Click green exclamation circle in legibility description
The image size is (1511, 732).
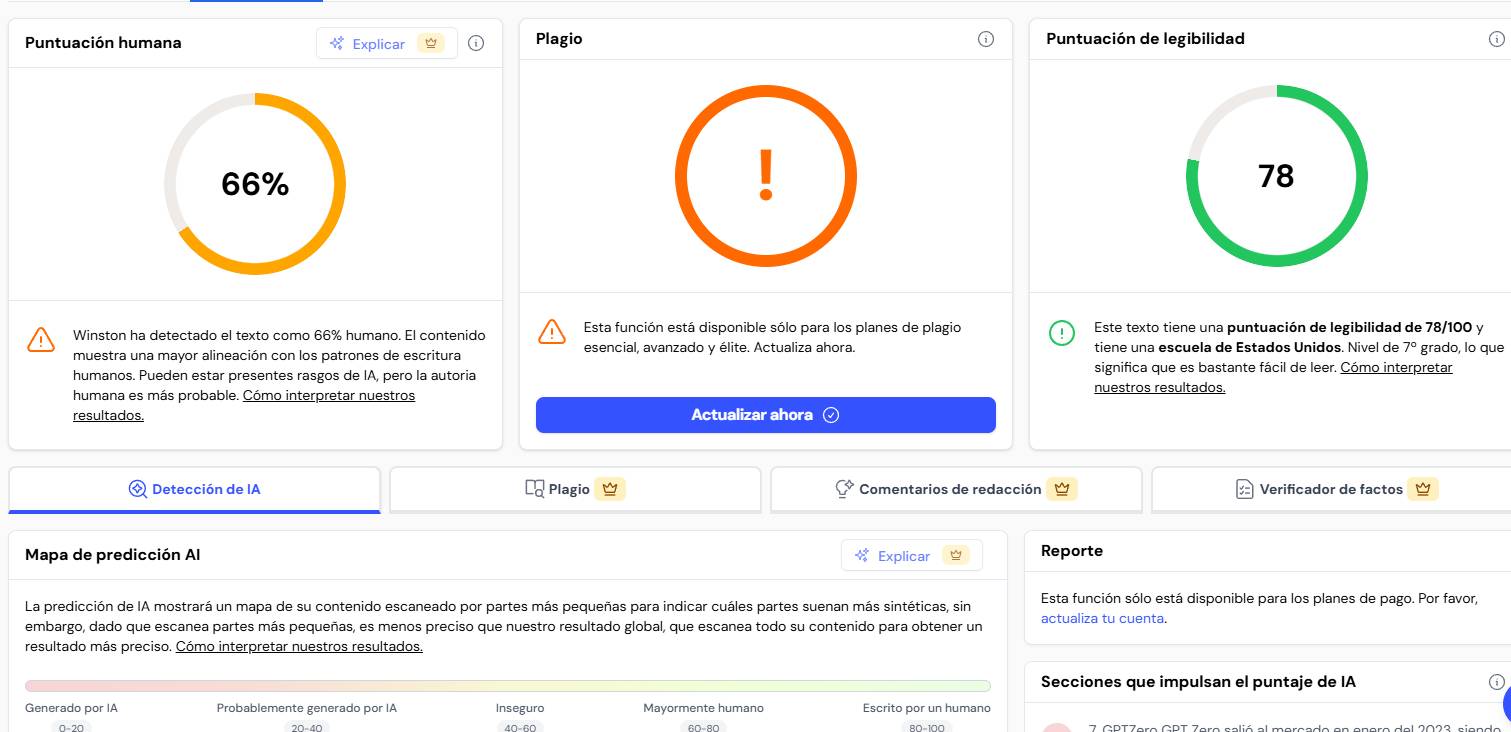coord(1062,332)
